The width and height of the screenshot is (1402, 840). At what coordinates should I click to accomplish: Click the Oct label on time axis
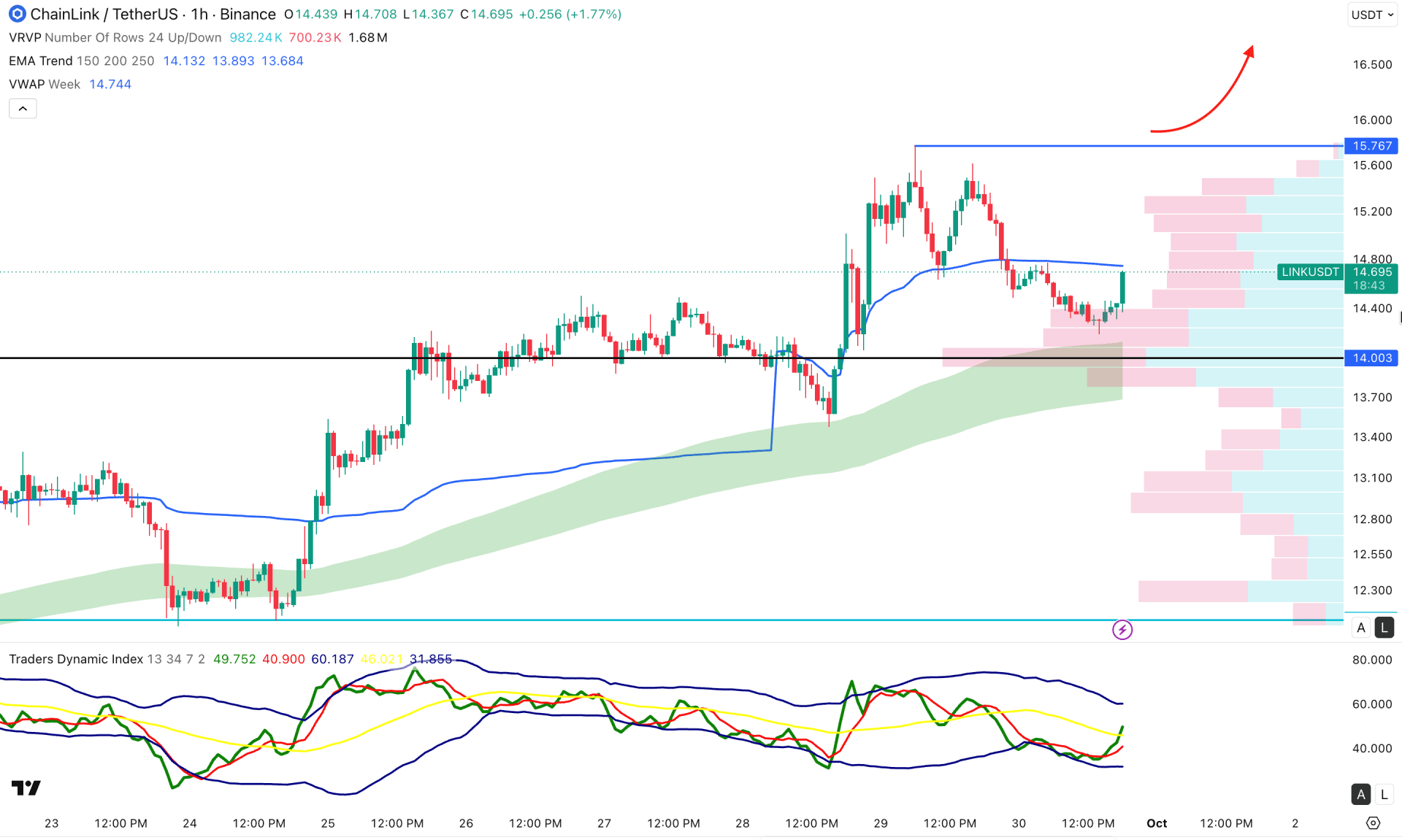(x=1157, y=823)
